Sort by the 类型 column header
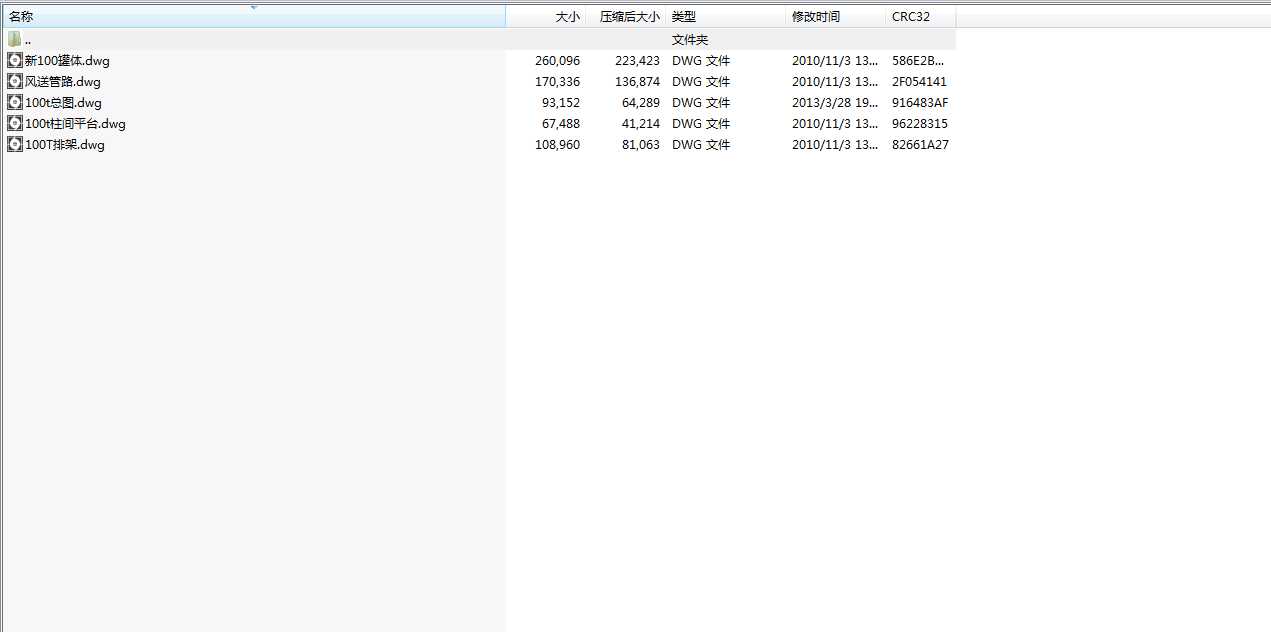The width and height of the screenshot is (1271, 632). click(x=726, y=17)
